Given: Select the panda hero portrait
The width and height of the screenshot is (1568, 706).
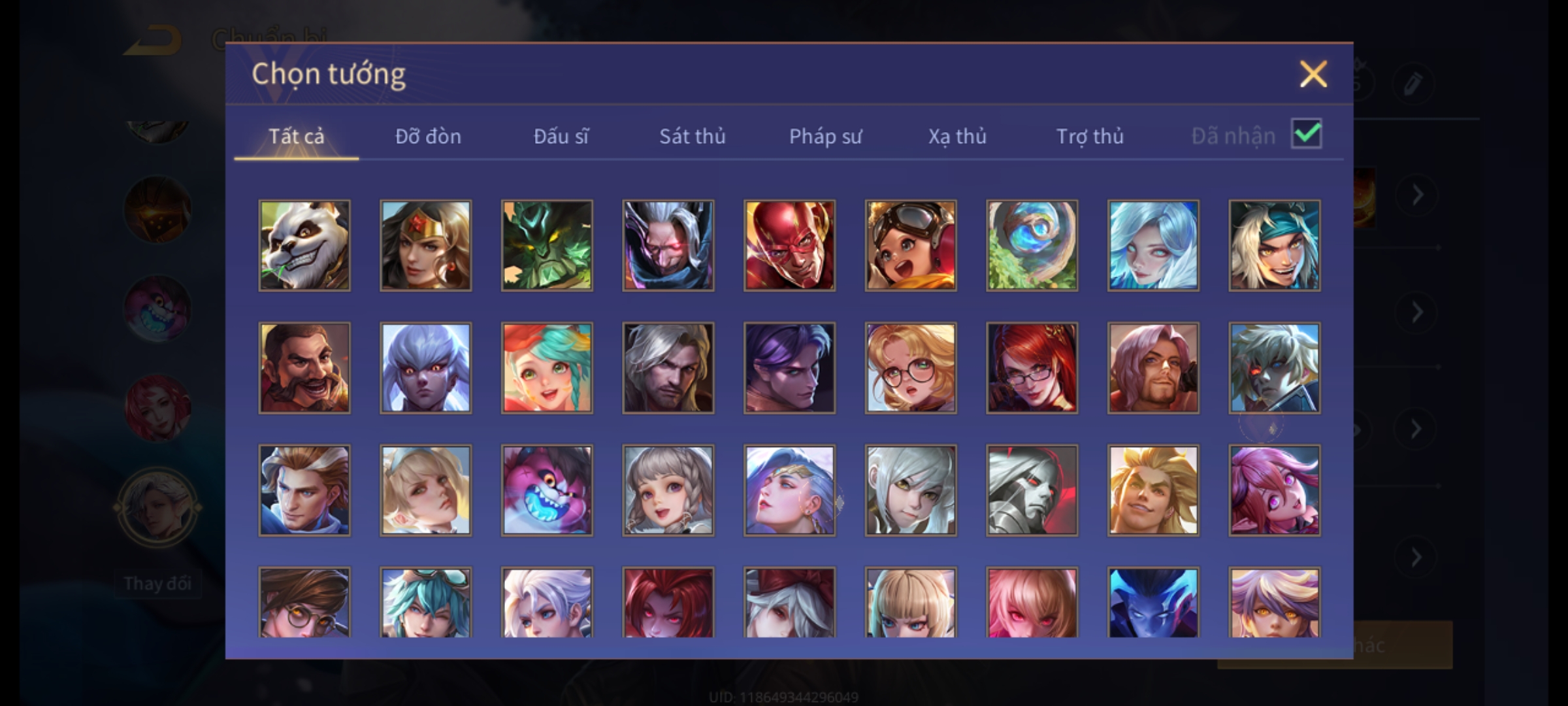Looking at the screenshot, I should [x=304, y=245].
